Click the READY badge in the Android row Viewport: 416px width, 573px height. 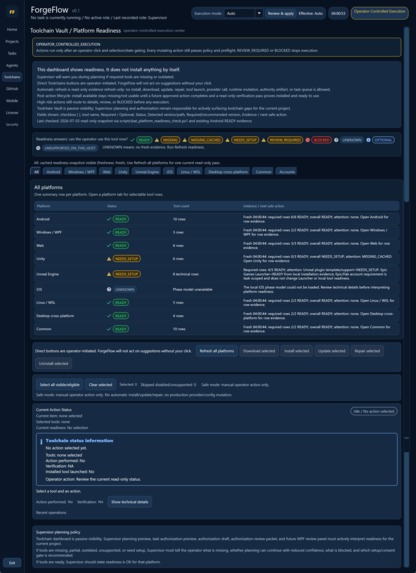[121, 219]
